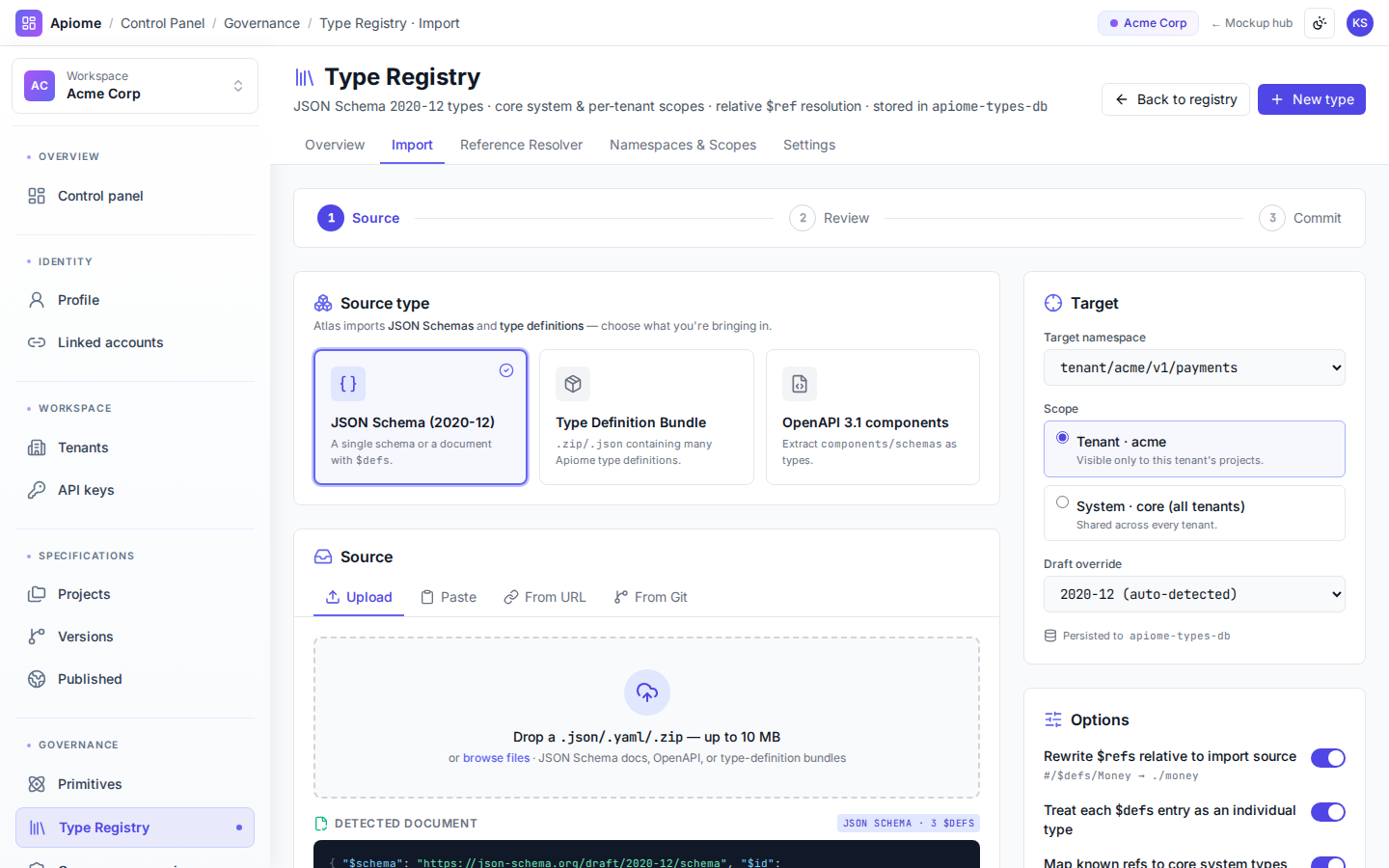
Task: Open the Governance breadcrumb
Action: click(261, 23)
